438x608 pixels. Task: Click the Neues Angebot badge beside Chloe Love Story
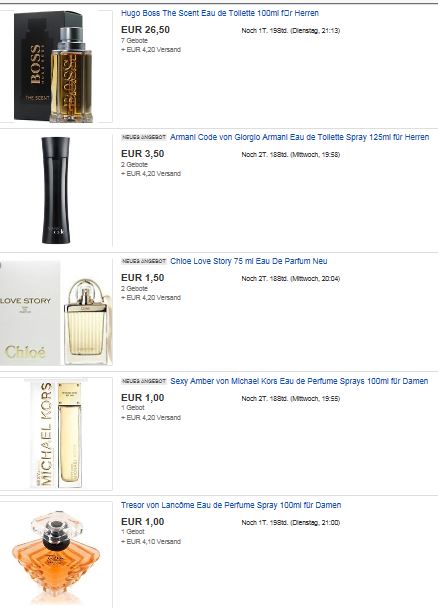click(x=144, y=261)
